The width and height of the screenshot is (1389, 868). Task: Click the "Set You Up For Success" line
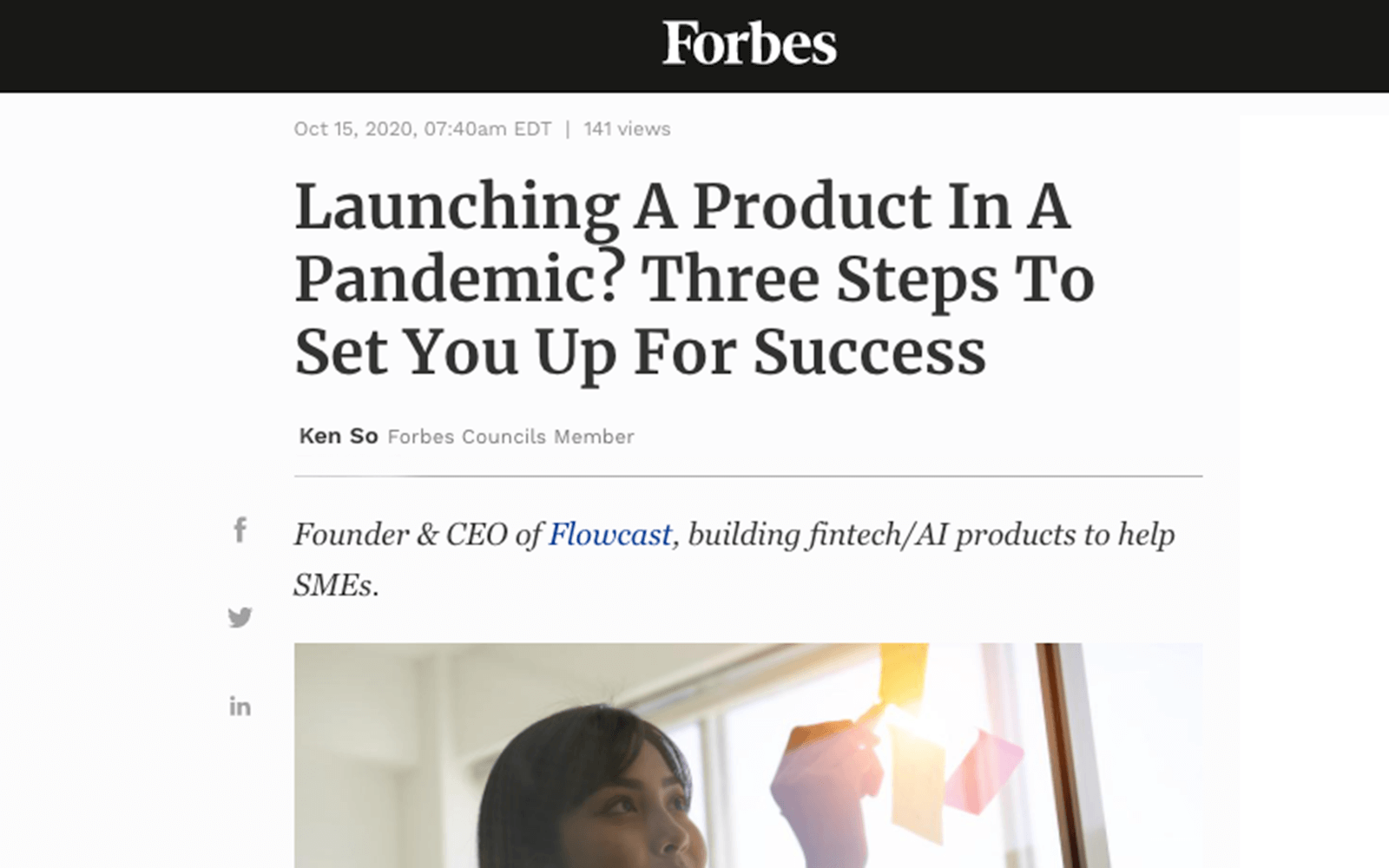tap(640, 352)
